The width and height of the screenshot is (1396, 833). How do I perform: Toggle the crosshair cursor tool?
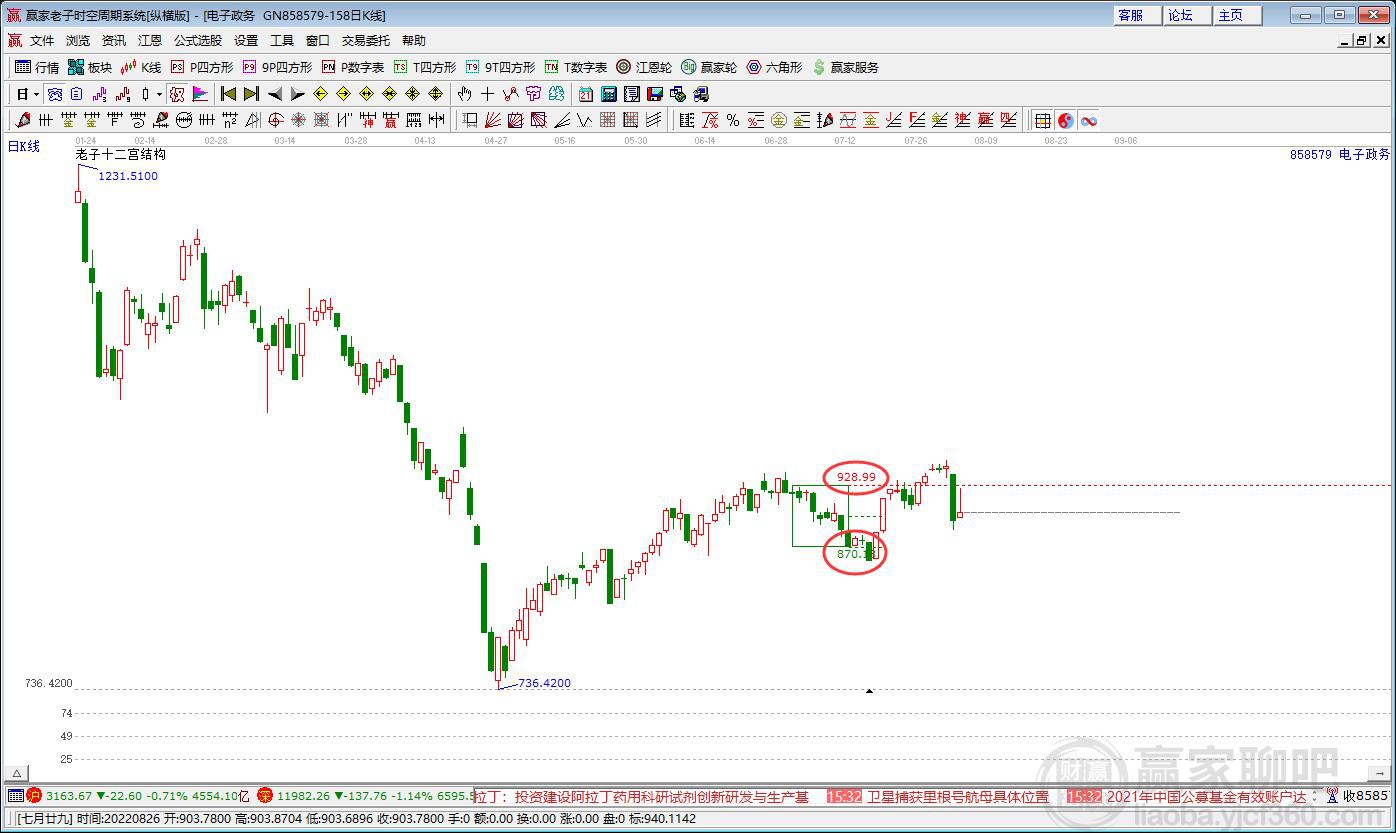[x=487, y=94]
